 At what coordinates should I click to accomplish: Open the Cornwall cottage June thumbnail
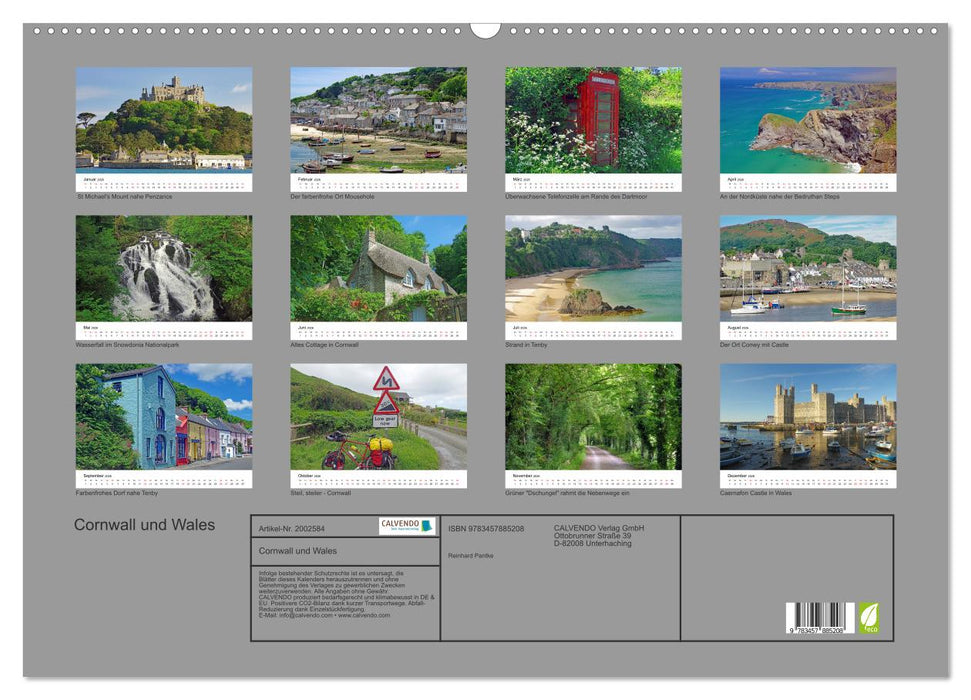click(x=377, y=270)
